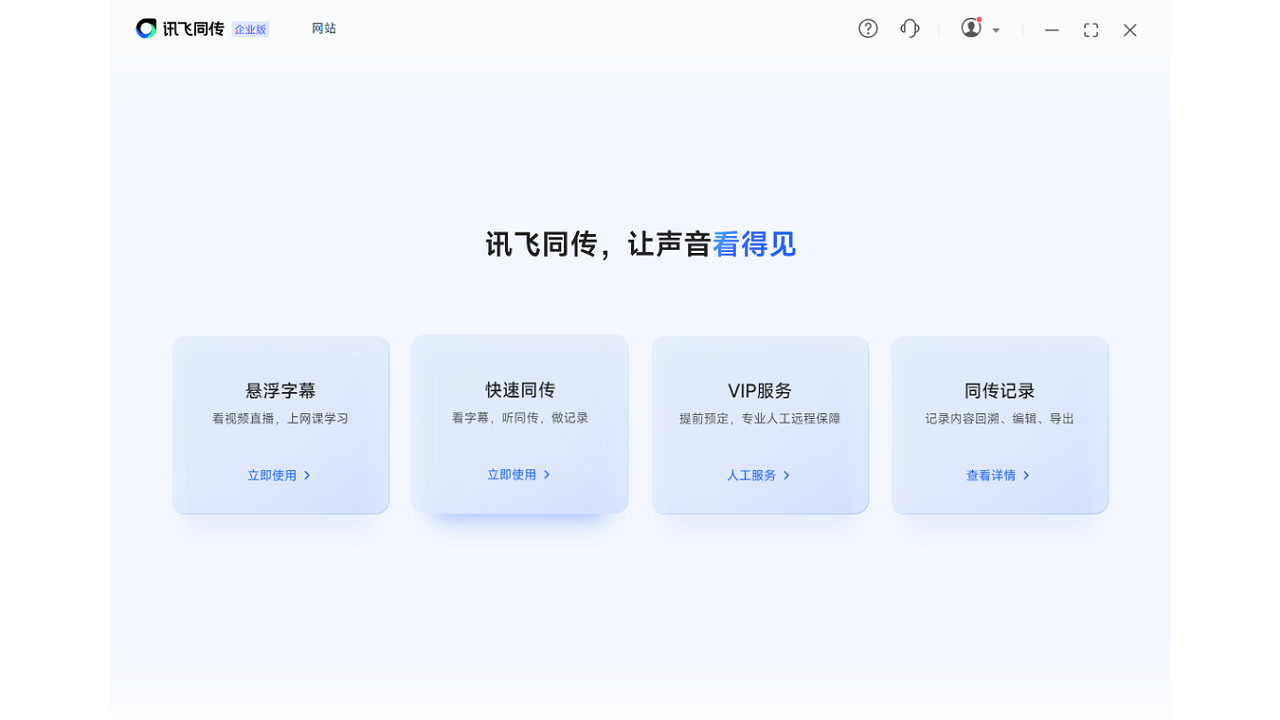The height and width of the screenshot is (720, 1280).
Task: Click the customer service headset icon
Action: click(x=910, y=29)
